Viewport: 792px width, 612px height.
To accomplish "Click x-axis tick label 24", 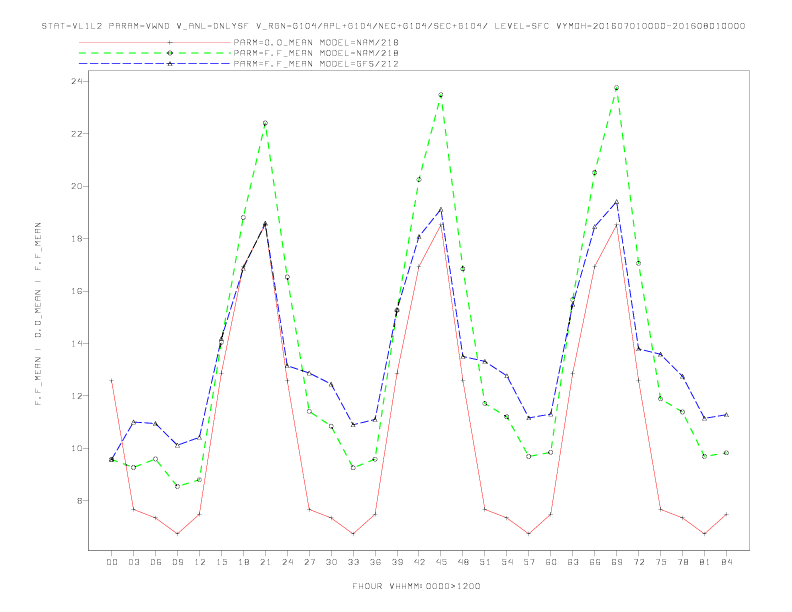I will coord(287,562).
